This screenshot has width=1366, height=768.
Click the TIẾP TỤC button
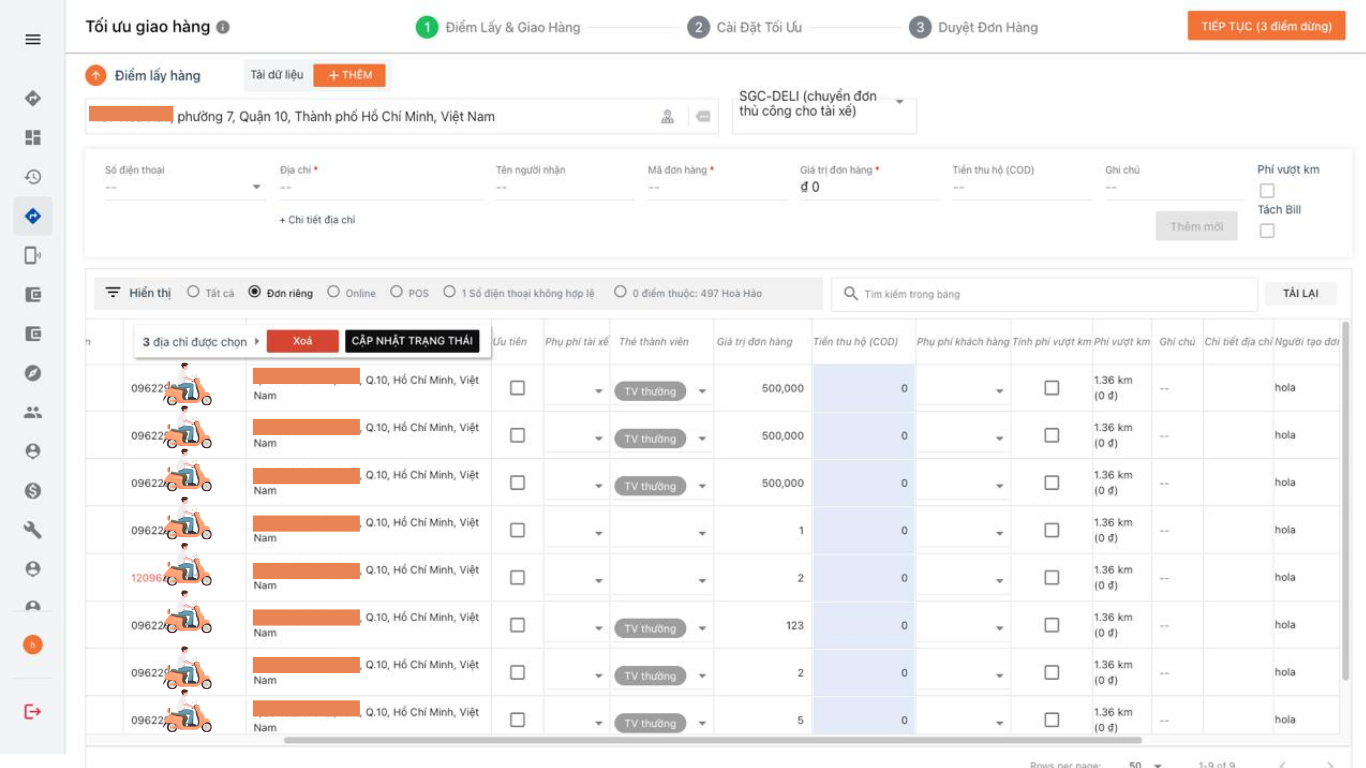pos(1265,27)
